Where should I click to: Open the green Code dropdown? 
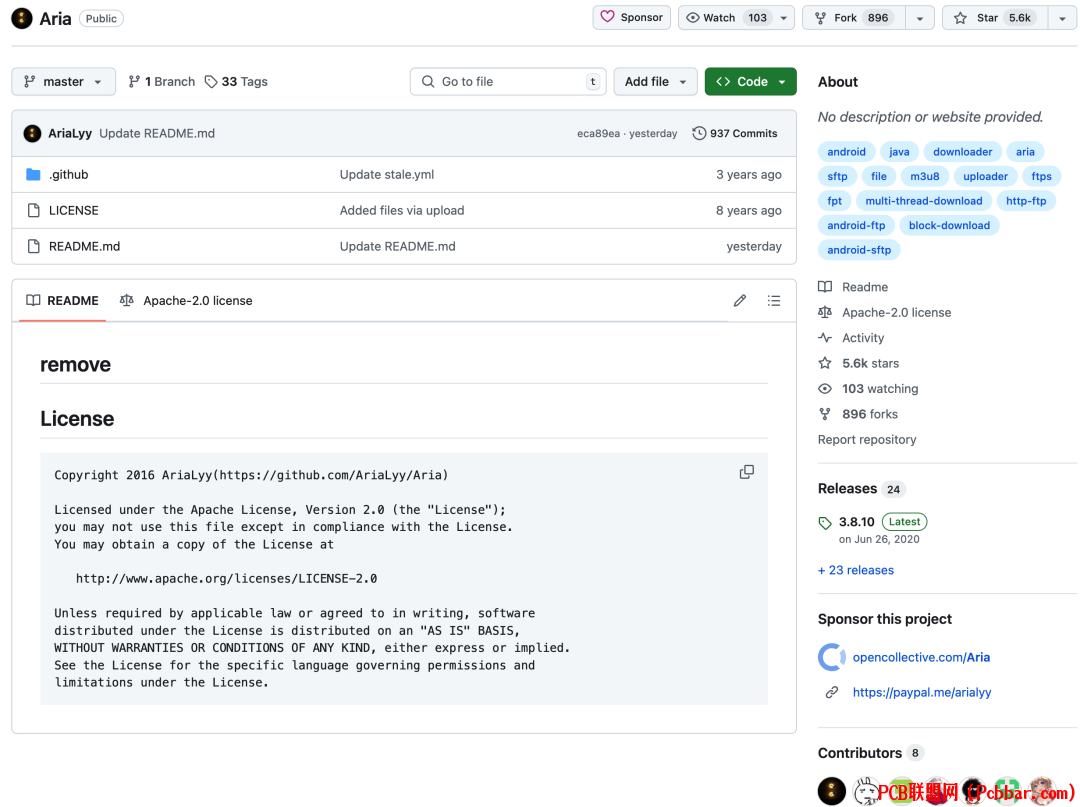[751, 81]
